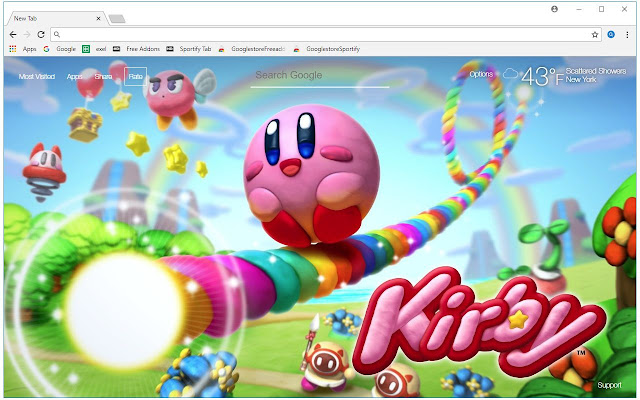Viewport: 640px width, 400px height.
Task: Click the Share menu item
Action: tap(103, 76)
